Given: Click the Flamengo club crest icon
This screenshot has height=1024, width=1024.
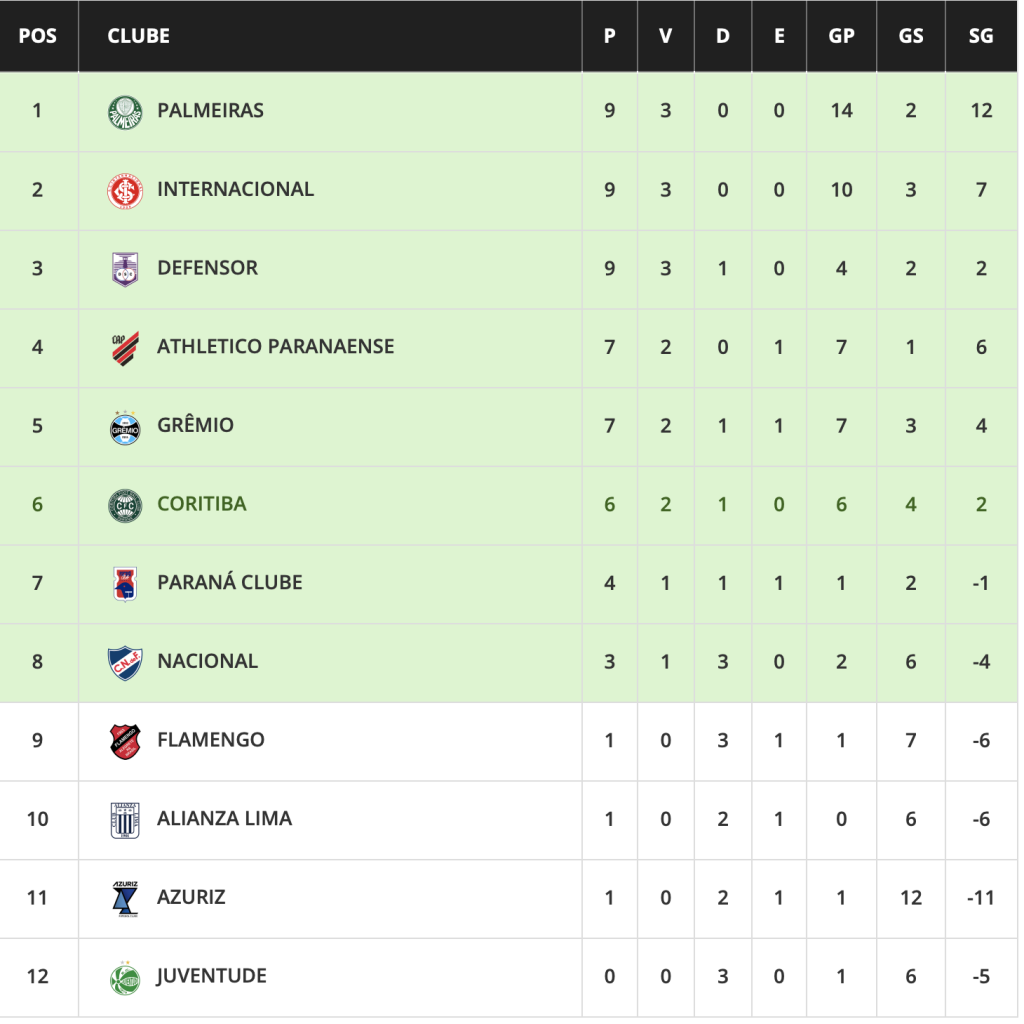Looking at the screenshot, I should (x=125, y=741).
